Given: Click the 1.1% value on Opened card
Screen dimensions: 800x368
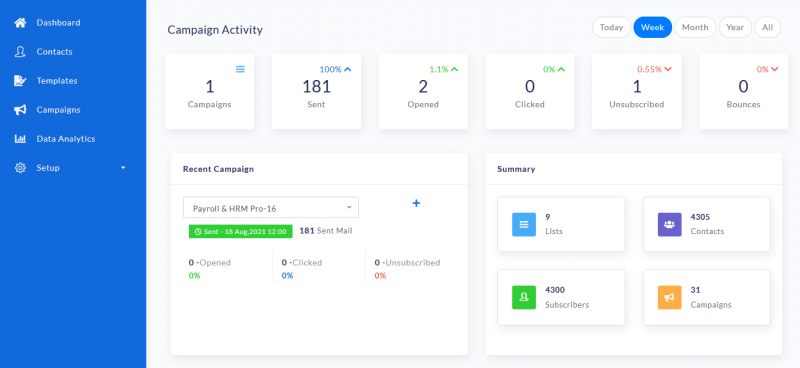Looking at the screenshot, I should tap(438, 69).
